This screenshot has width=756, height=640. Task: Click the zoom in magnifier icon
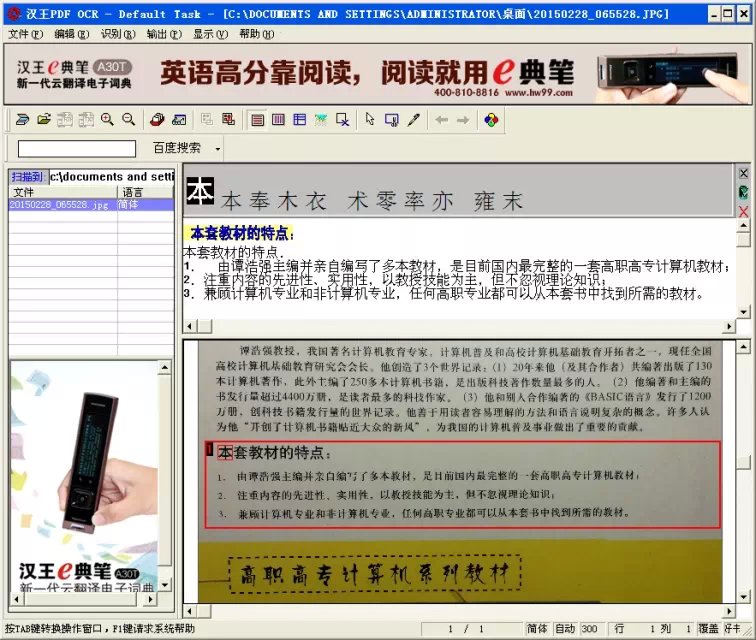(107, 120)
